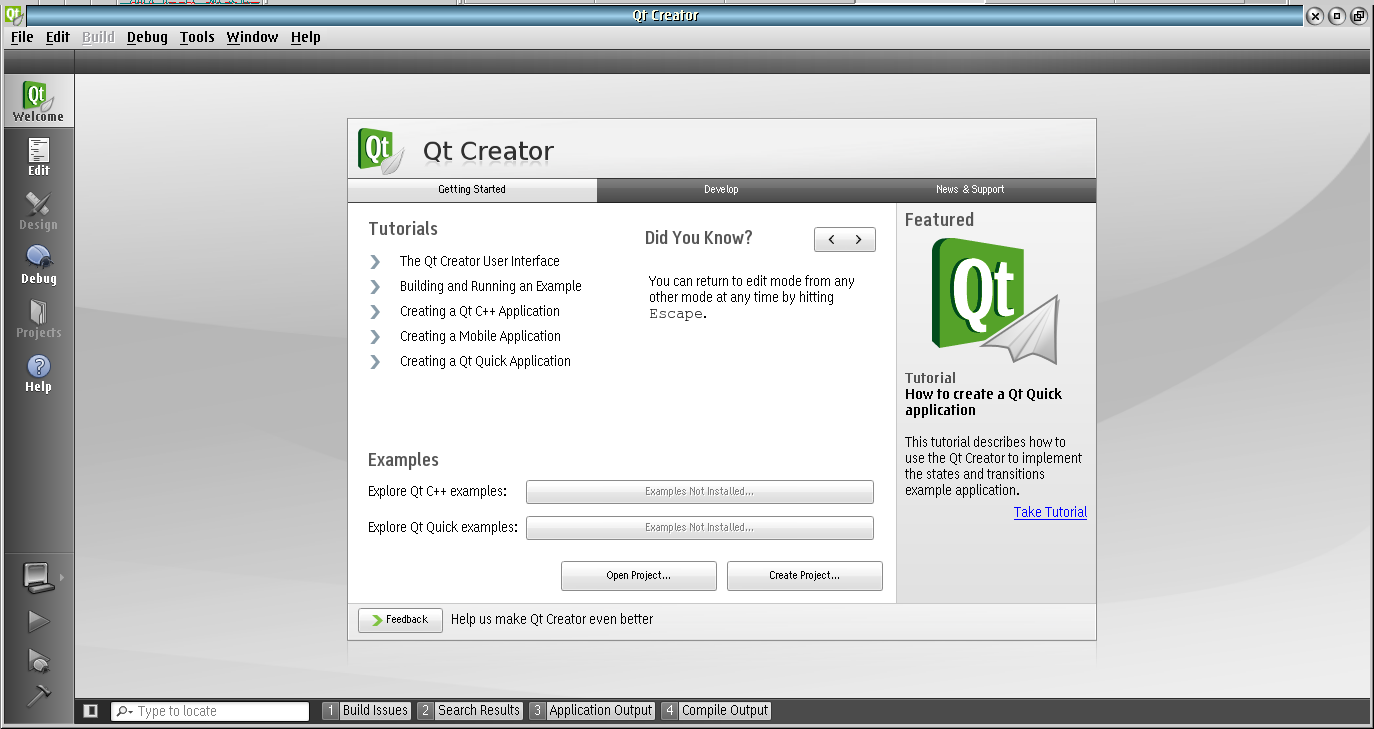The height and width of the screenshot is (729, 1374).
Task: Switch to Debug mode in sidebar
Action: [x=38, y=264]
